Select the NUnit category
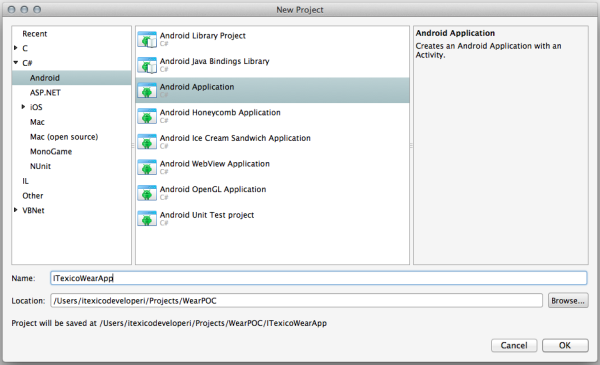Viewport: 600px width, 365px height. 40,166
